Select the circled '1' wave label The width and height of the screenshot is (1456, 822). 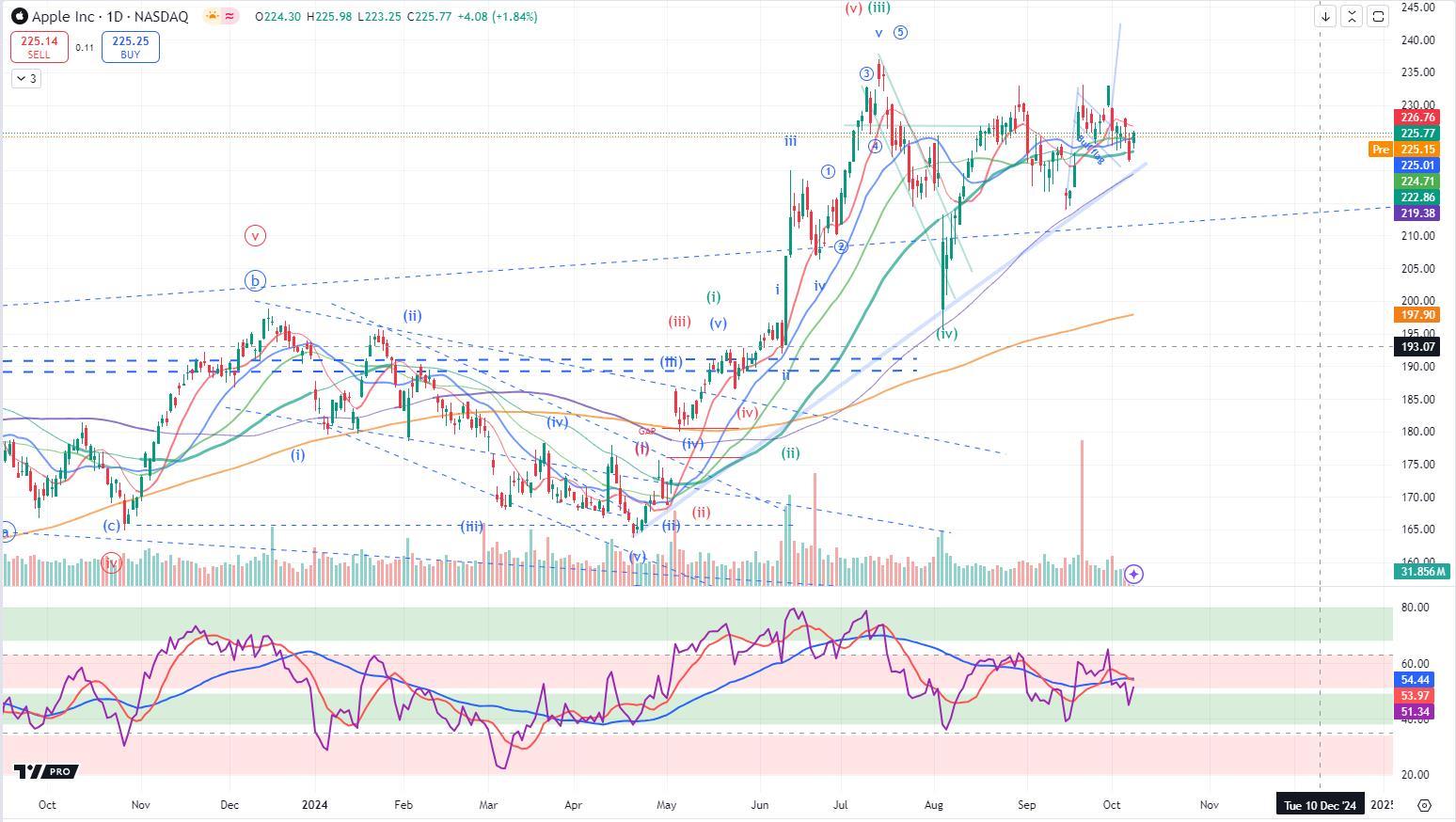[828, 171]
